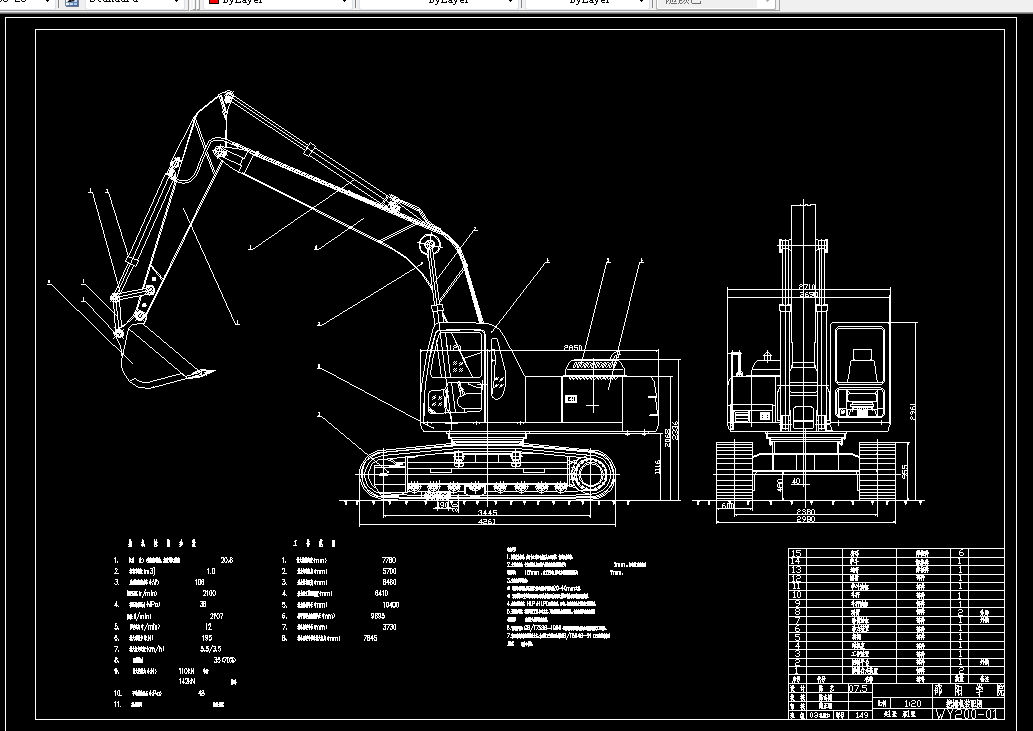Click the red color swatch in the toolbar
Image resolution: width=1033 pixels, height=731 pixels.
point(213,2)
